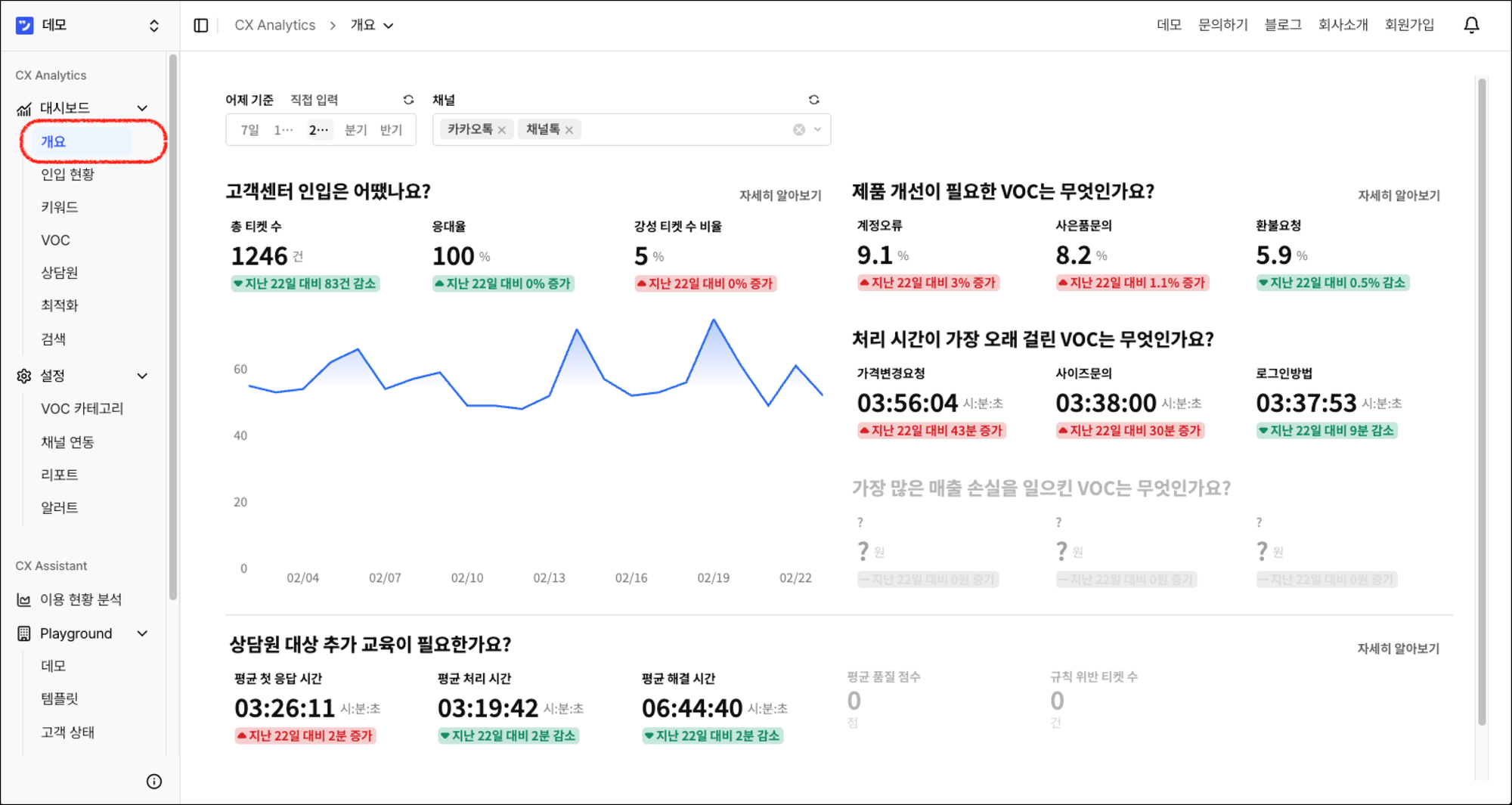Click 블로그 in the top navigation
Screen dimensions: 1512x805
[1282, 24]
